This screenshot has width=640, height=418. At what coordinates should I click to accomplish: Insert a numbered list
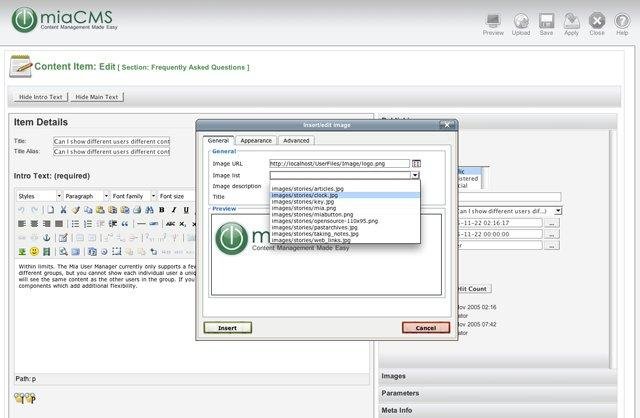tap(88, 224)
